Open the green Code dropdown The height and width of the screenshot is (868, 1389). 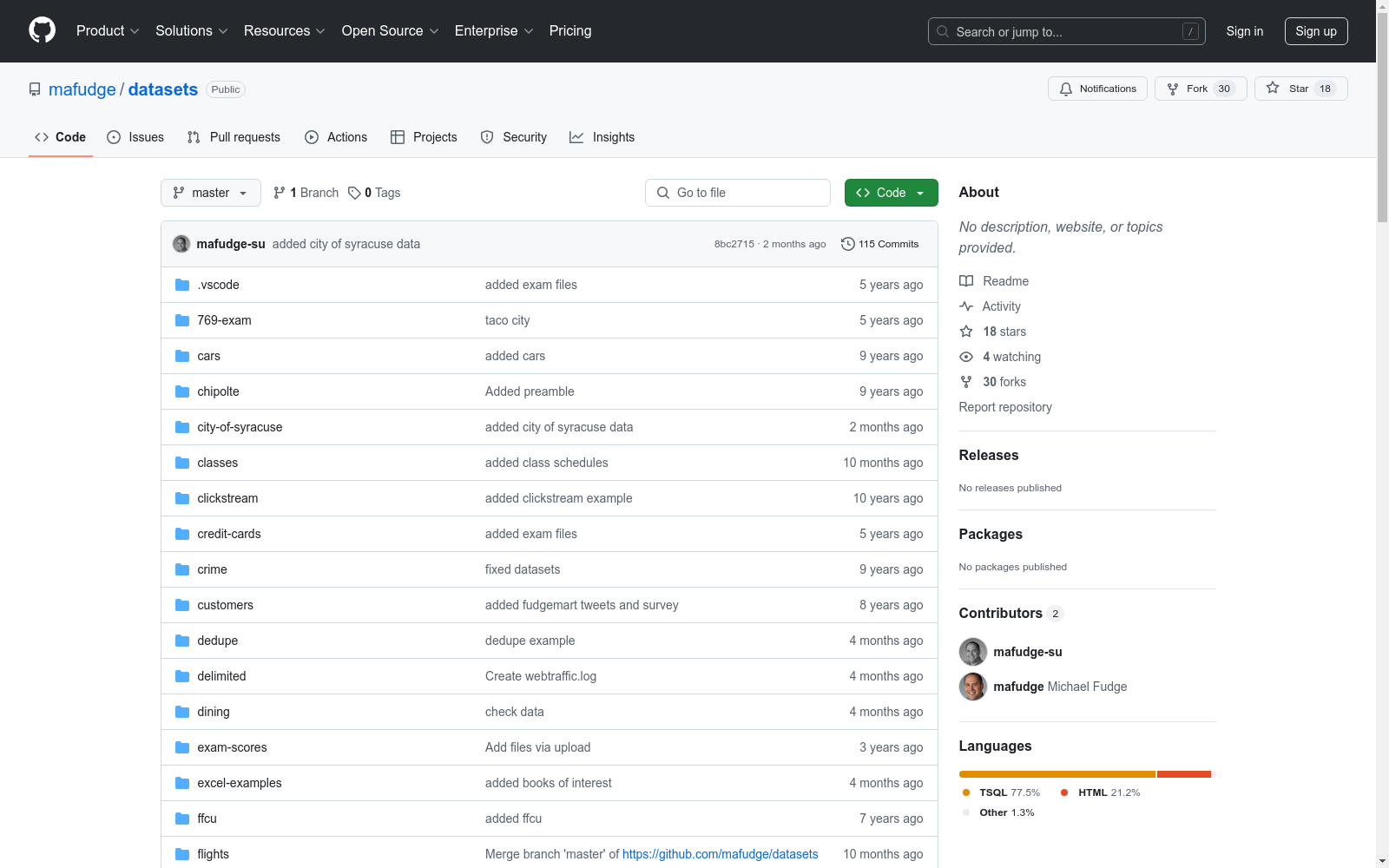891,193
